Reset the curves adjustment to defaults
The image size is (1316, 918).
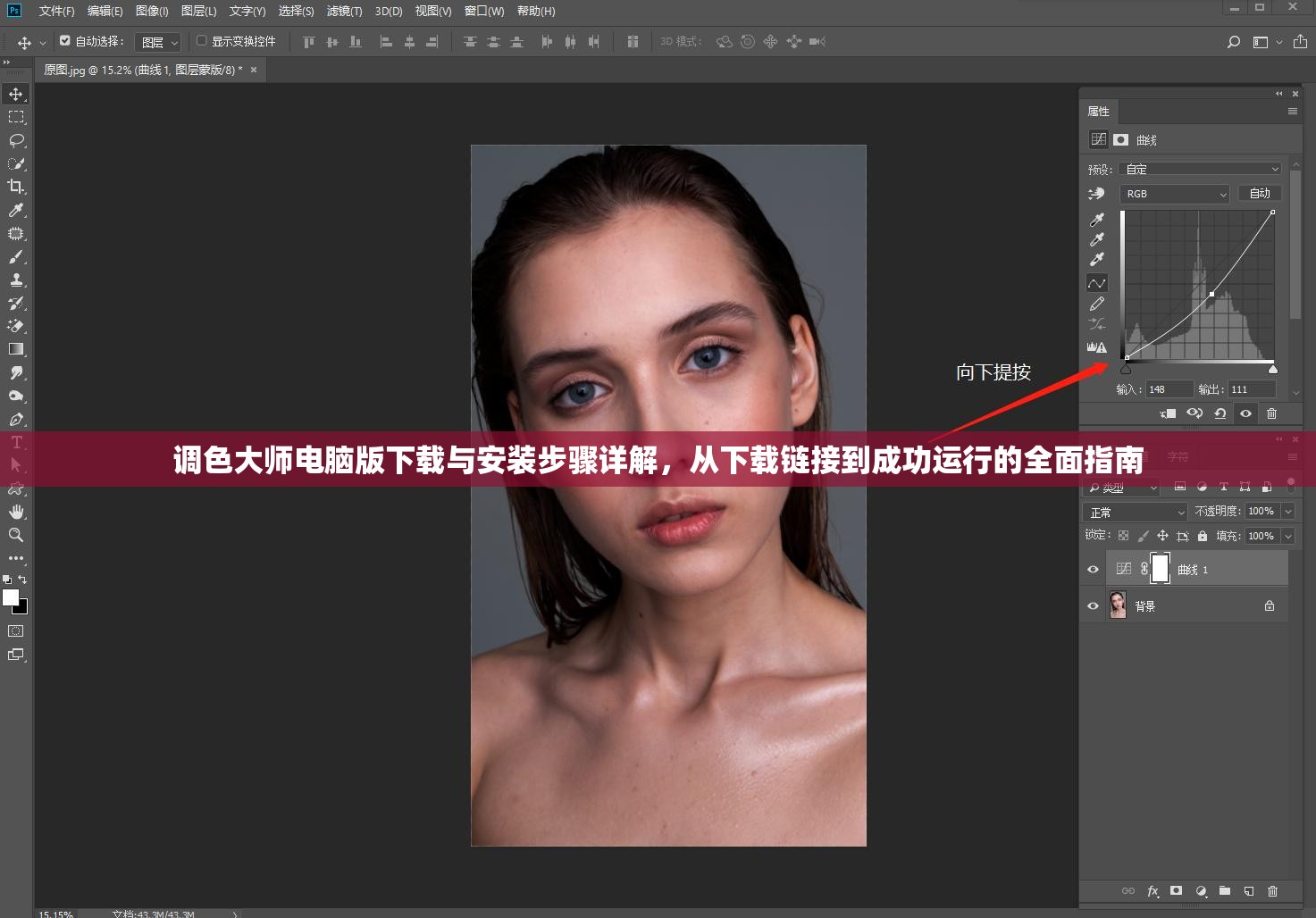point(1220,413)
